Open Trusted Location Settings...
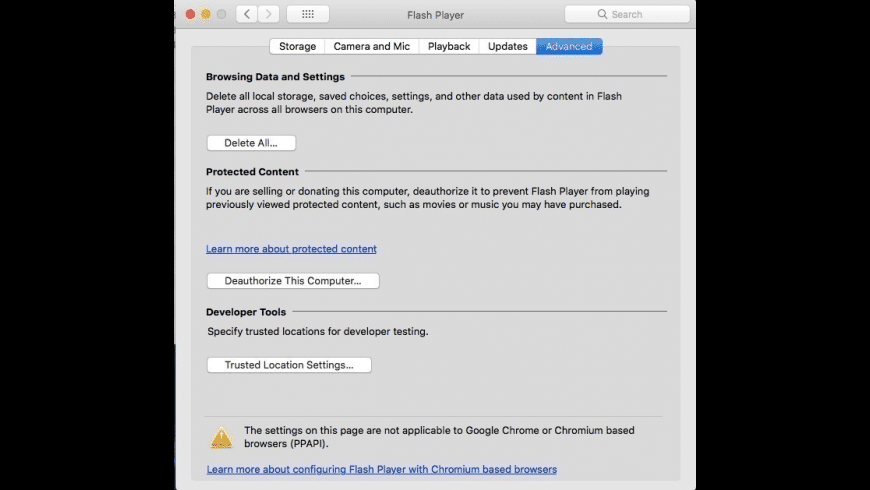The height and width of the screenshot is (490, 870). (289, 365)
